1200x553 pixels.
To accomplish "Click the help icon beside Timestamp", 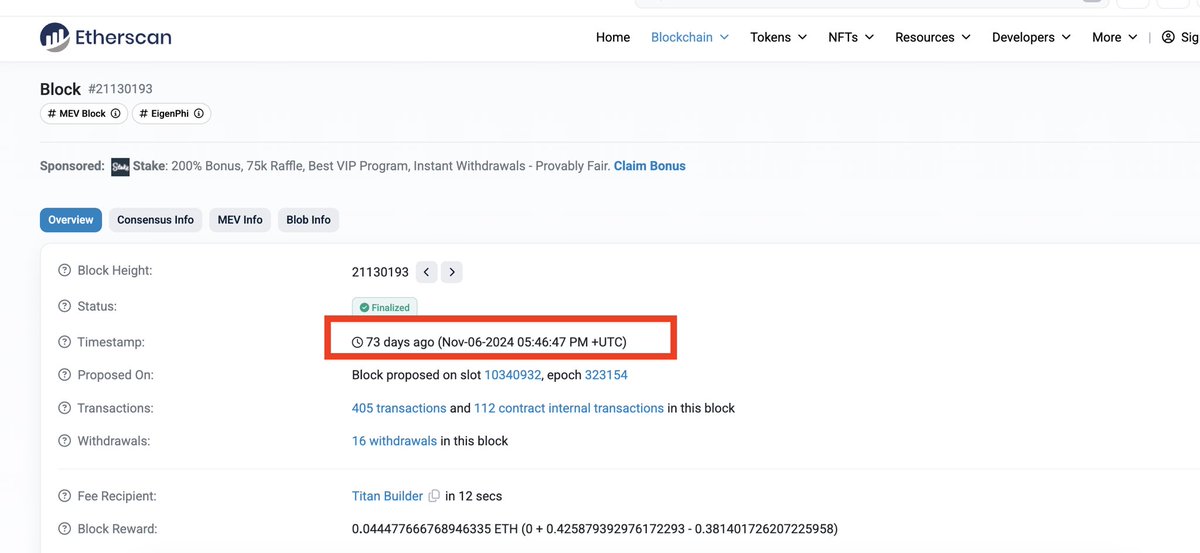I will tap(65, 342).
